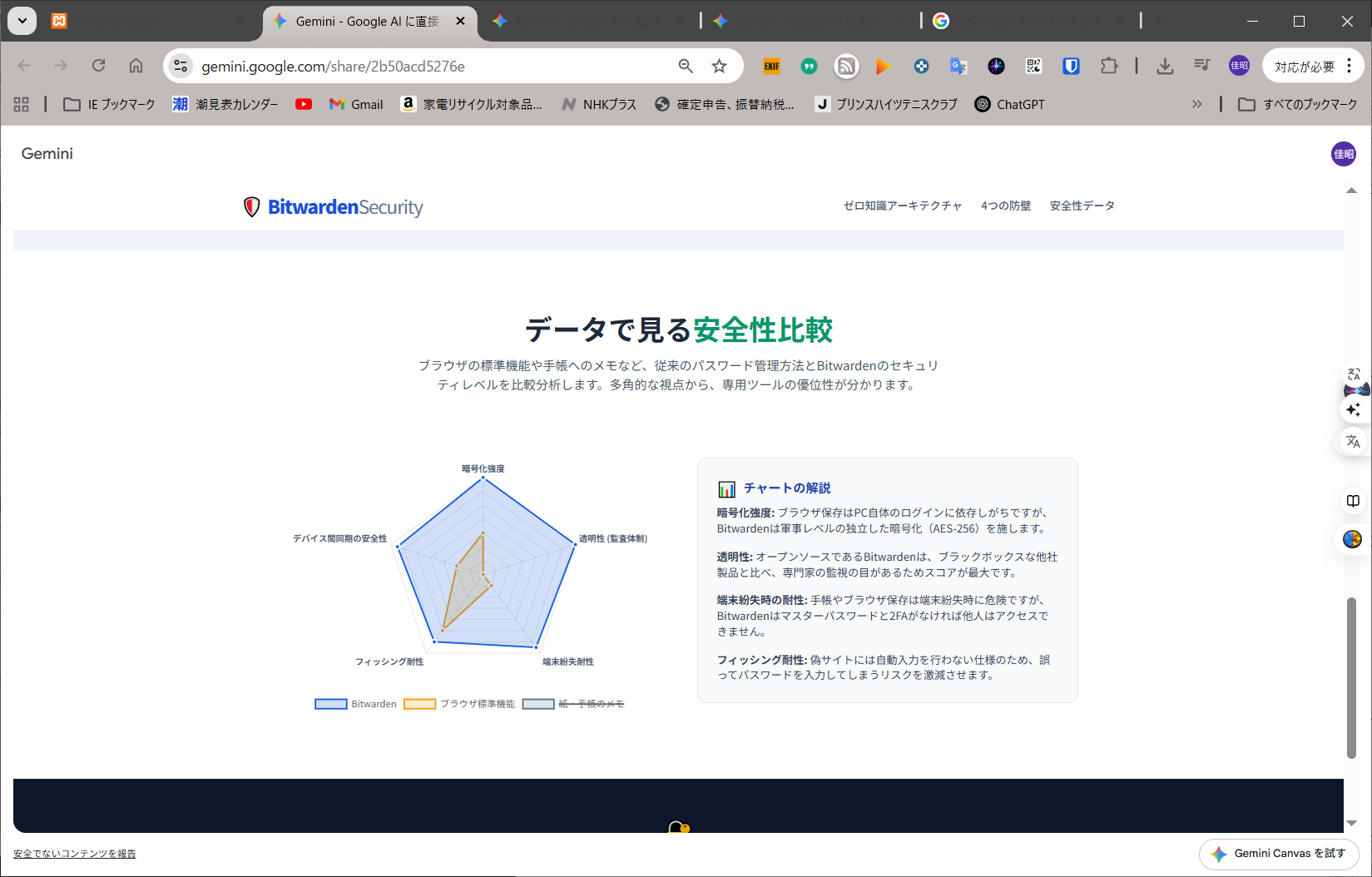Re-enable the 紙・手帳のメモ legend item

[573, 704]
